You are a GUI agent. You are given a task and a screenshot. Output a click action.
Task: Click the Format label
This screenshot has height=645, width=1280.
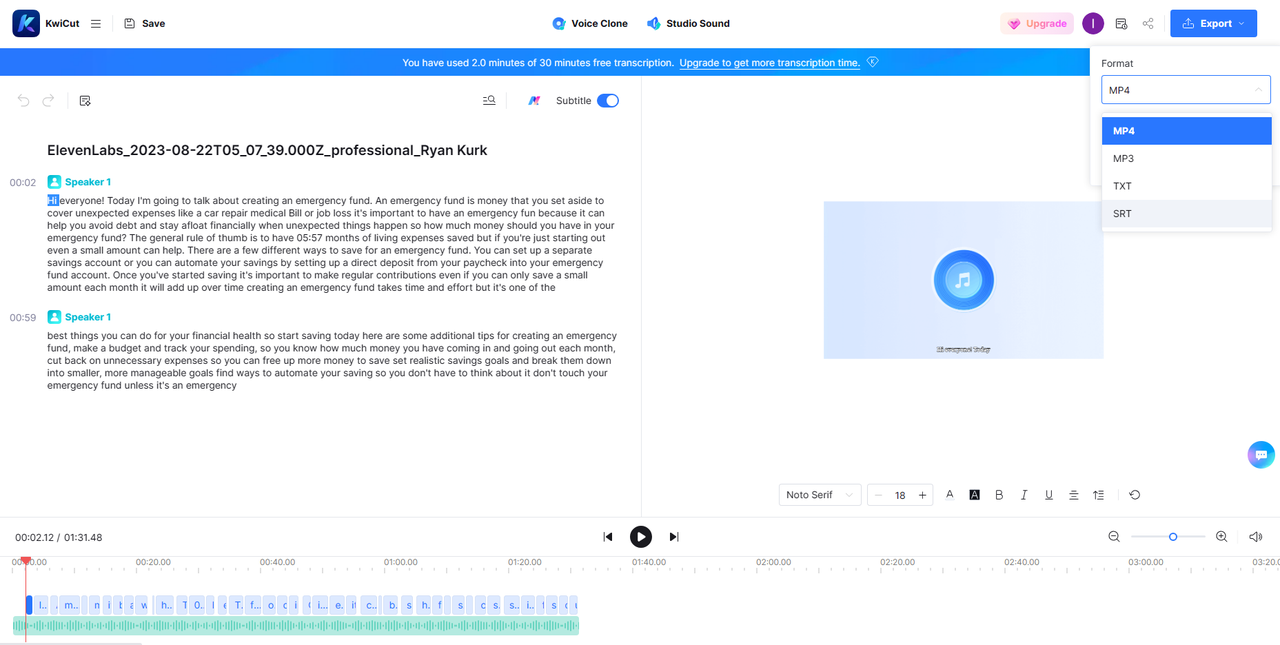[1117, 63]
